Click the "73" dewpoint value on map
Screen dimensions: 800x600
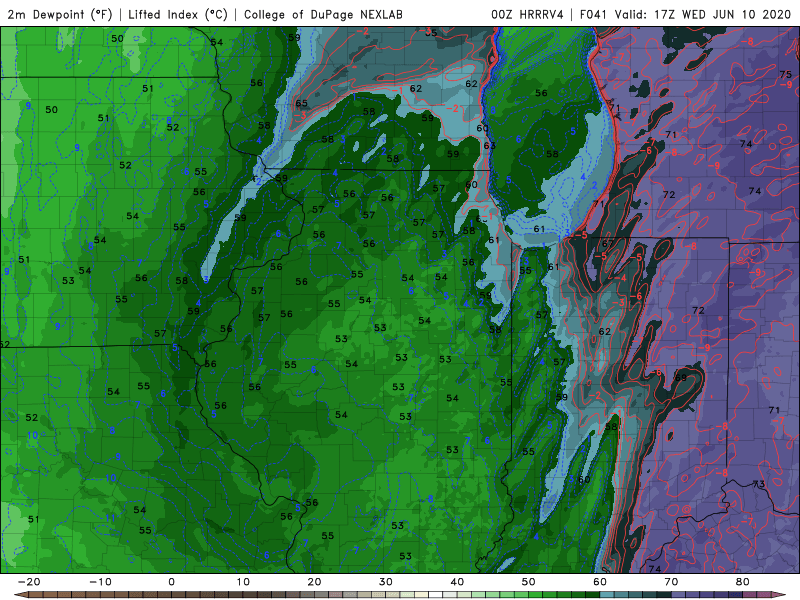[759, 484]
